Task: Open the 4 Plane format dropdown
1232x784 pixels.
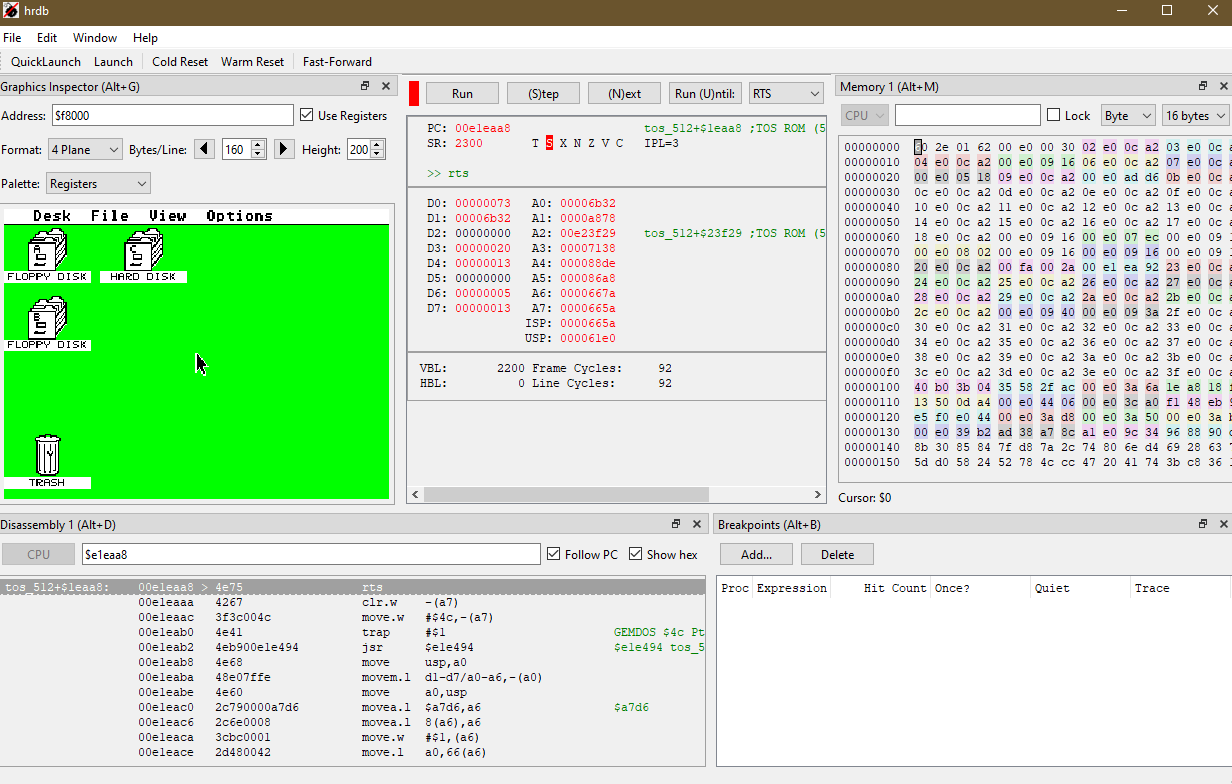Action: pos(85,150)
